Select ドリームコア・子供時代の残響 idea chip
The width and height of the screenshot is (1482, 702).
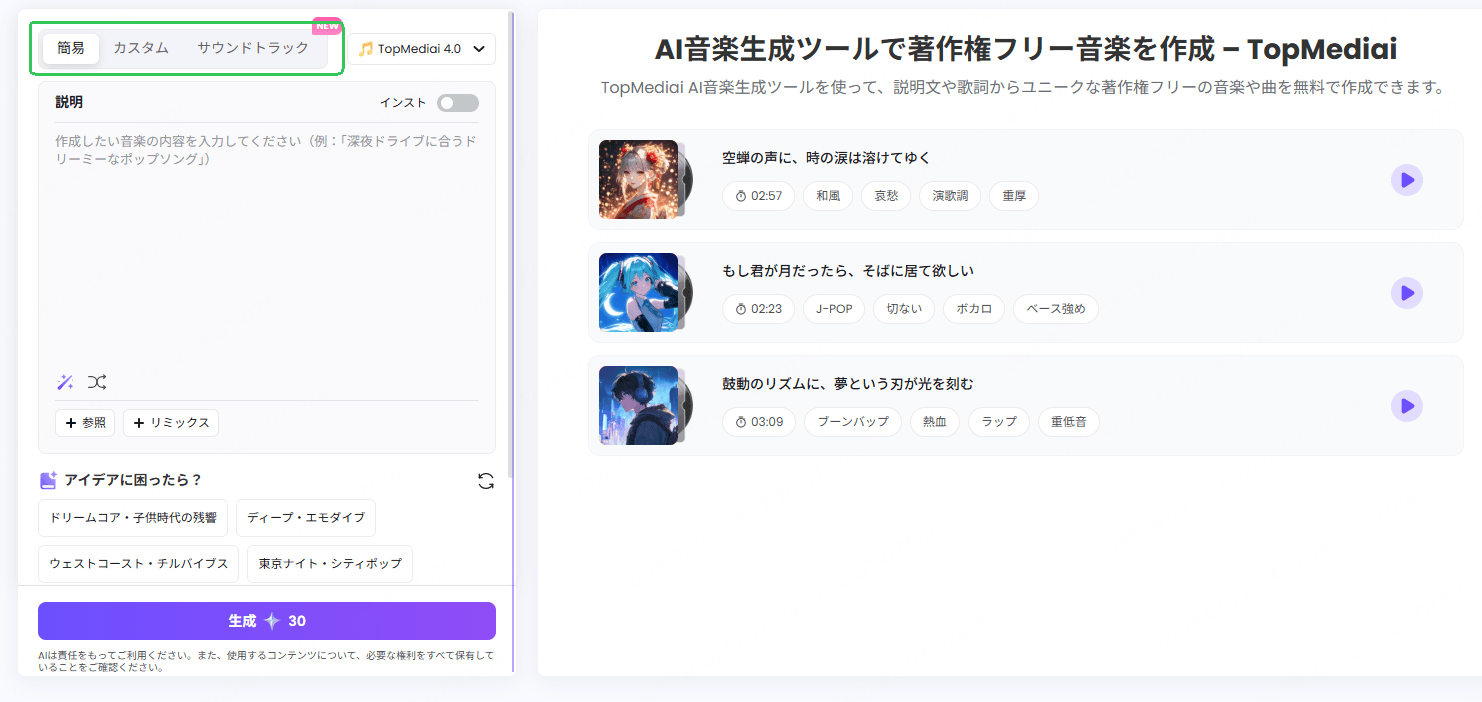[x=133, y=518]
